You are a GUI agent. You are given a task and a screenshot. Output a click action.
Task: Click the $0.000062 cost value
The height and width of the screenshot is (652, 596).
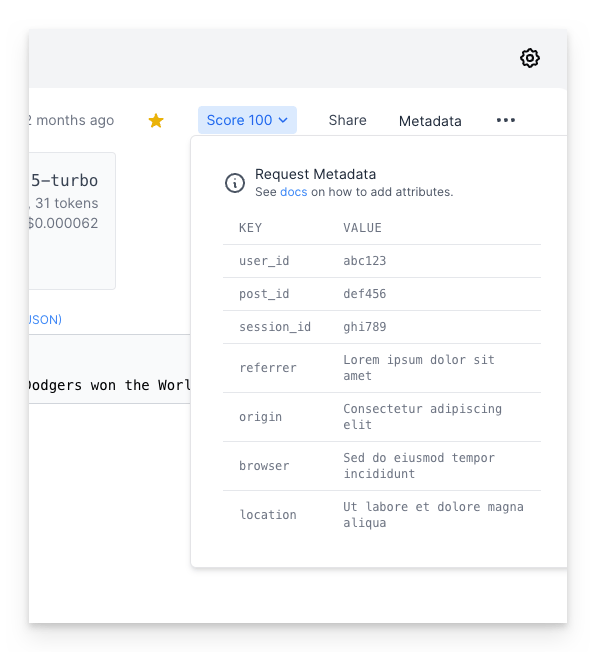63,223
